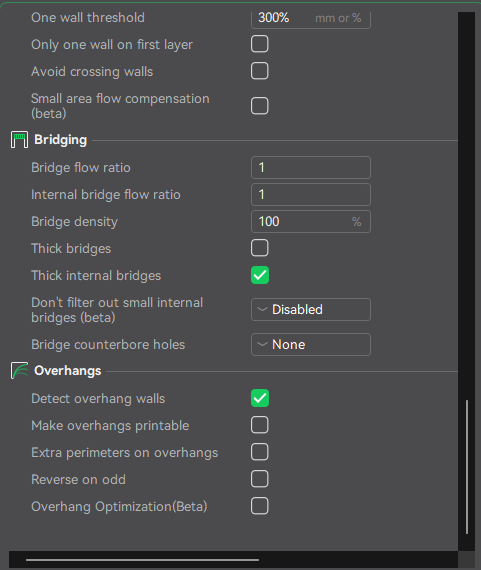Image resolution: width=481 pixels, height=570 pixels.
Task: Click the Overhangs section icon
Action: coord(19,370)
